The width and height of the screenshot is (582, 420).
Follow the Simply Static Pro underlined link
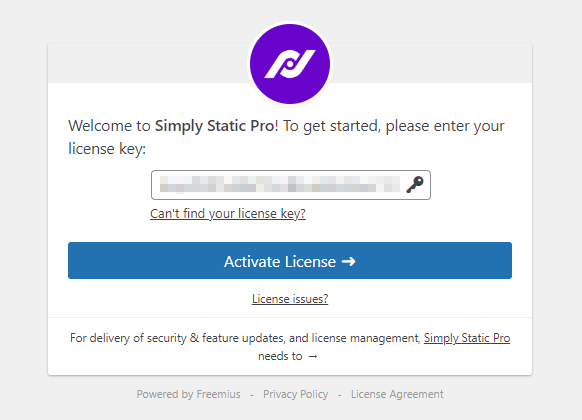click(x=467, y=338)
